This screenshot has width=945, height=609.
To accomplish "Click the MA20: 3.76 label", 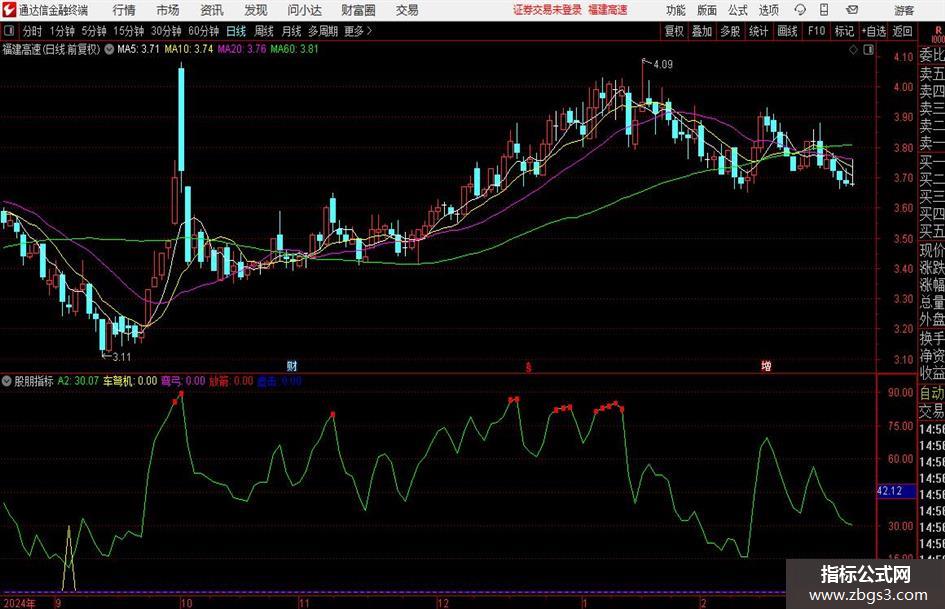I will [x=242, y=49].
